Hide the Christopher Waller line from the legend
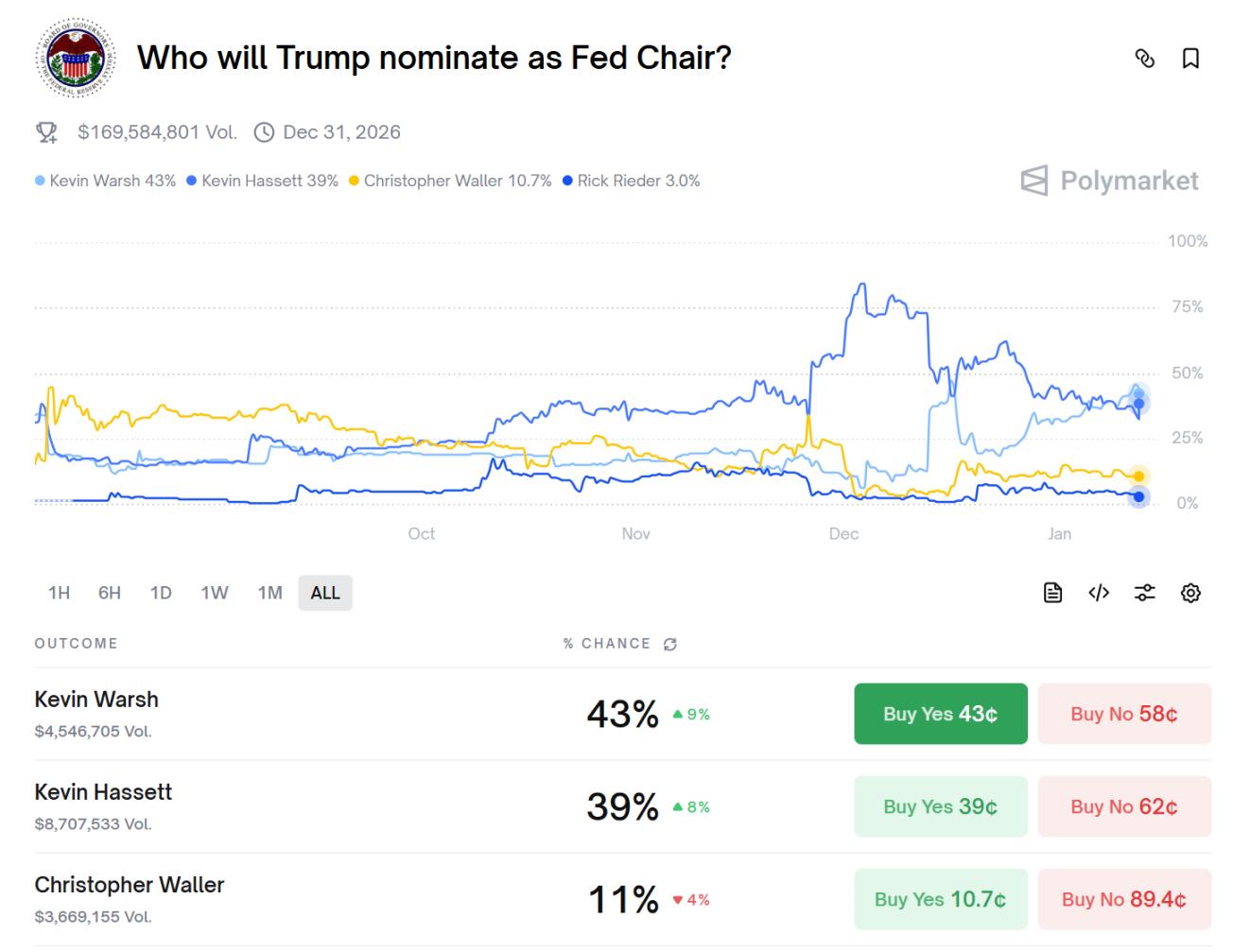The image size is (1233, 952). tap(454, 181)
